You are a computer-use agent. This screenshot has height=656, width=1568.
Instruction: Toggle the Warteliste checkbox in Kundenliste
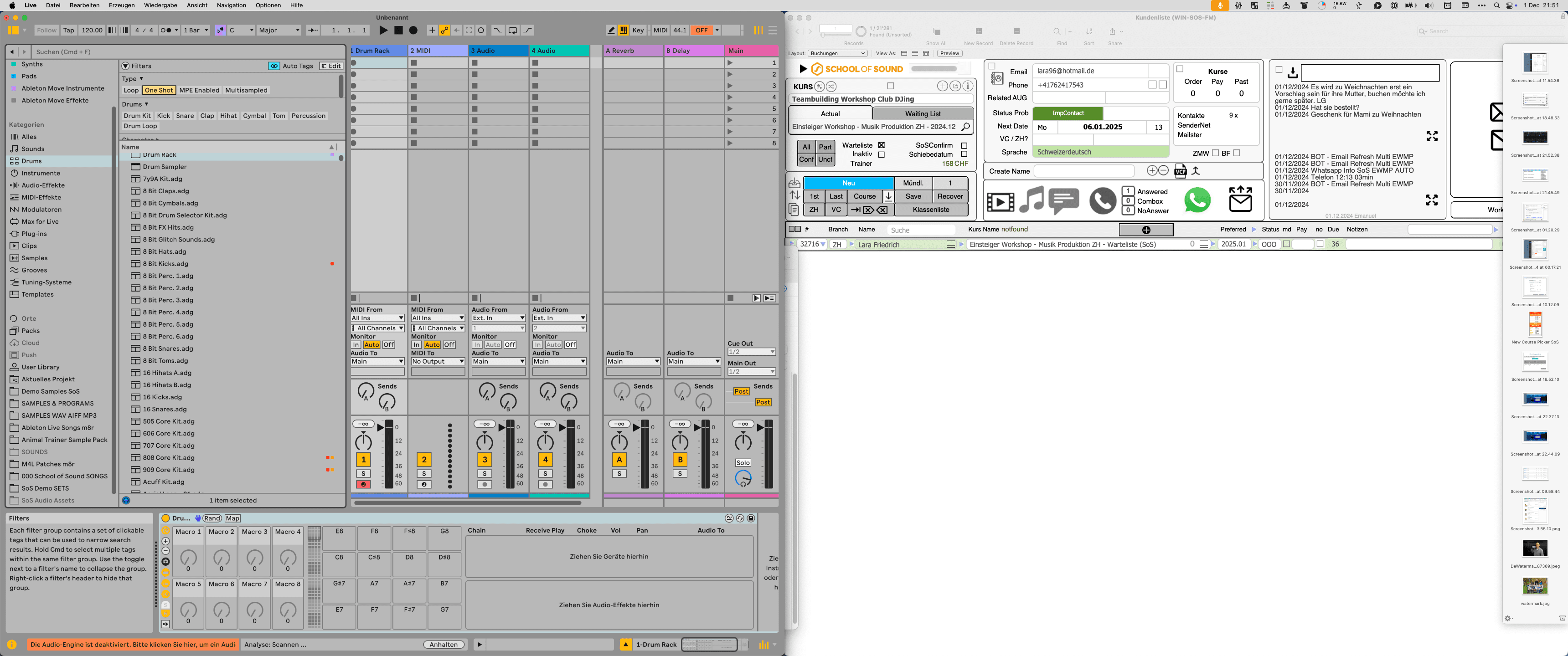882,145
